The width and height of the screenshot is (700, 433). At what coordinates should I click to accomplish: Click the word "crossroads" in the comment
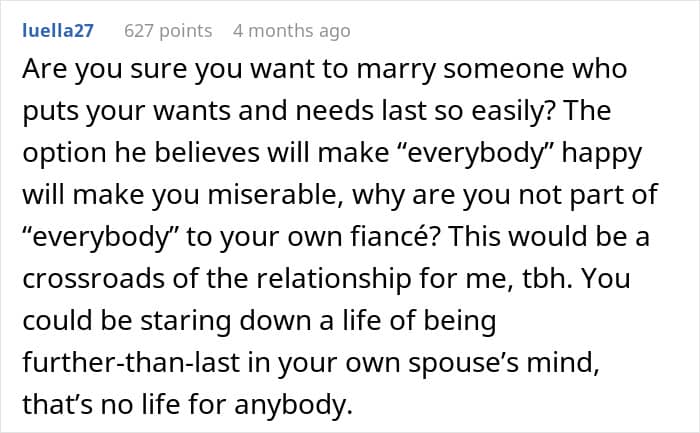click(x=94, y=279)
